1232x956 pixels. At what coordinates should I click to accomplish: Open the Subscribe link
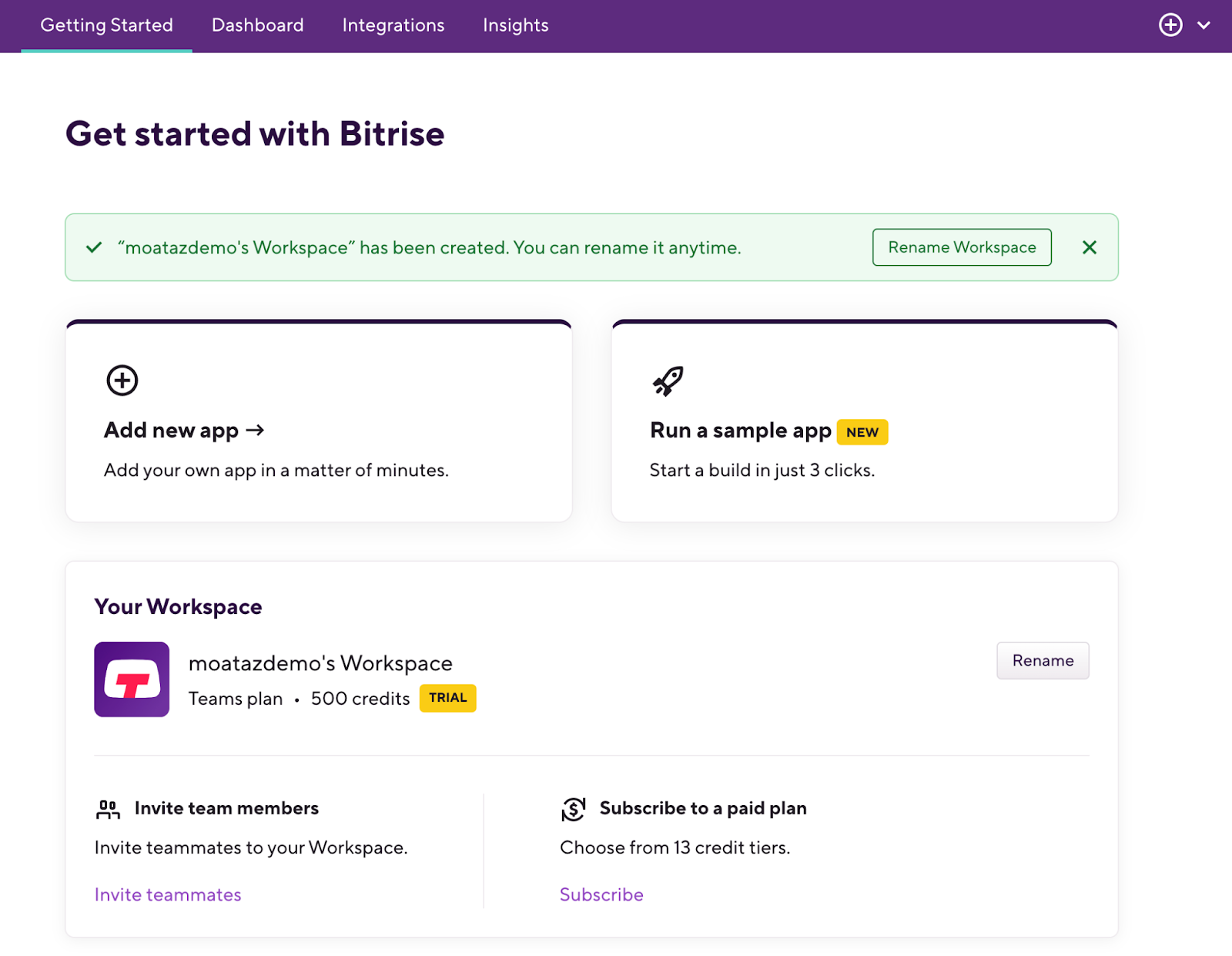601,894
